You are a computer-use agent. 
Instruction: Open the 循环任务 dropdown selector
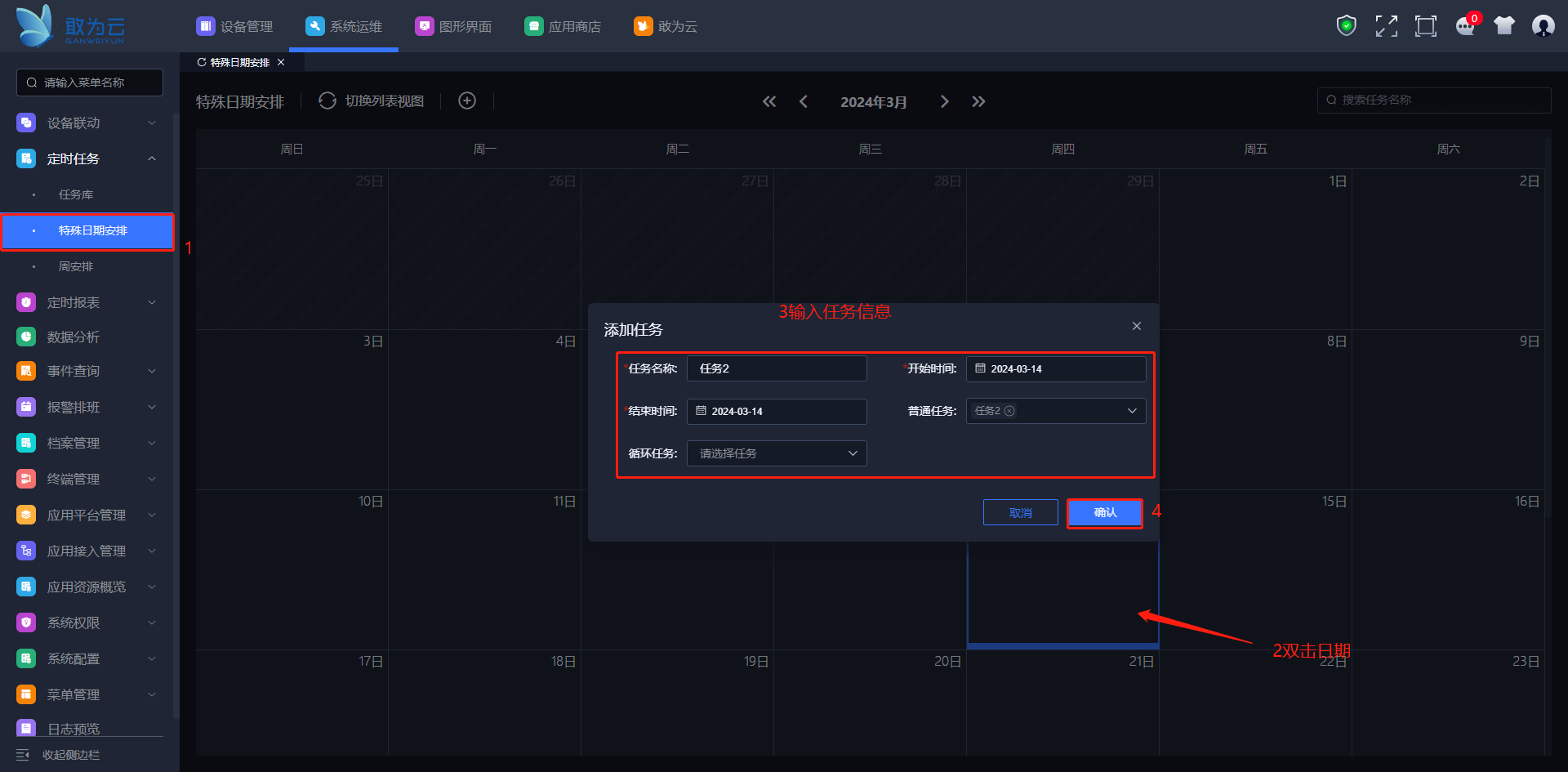(x=776, y=453)
